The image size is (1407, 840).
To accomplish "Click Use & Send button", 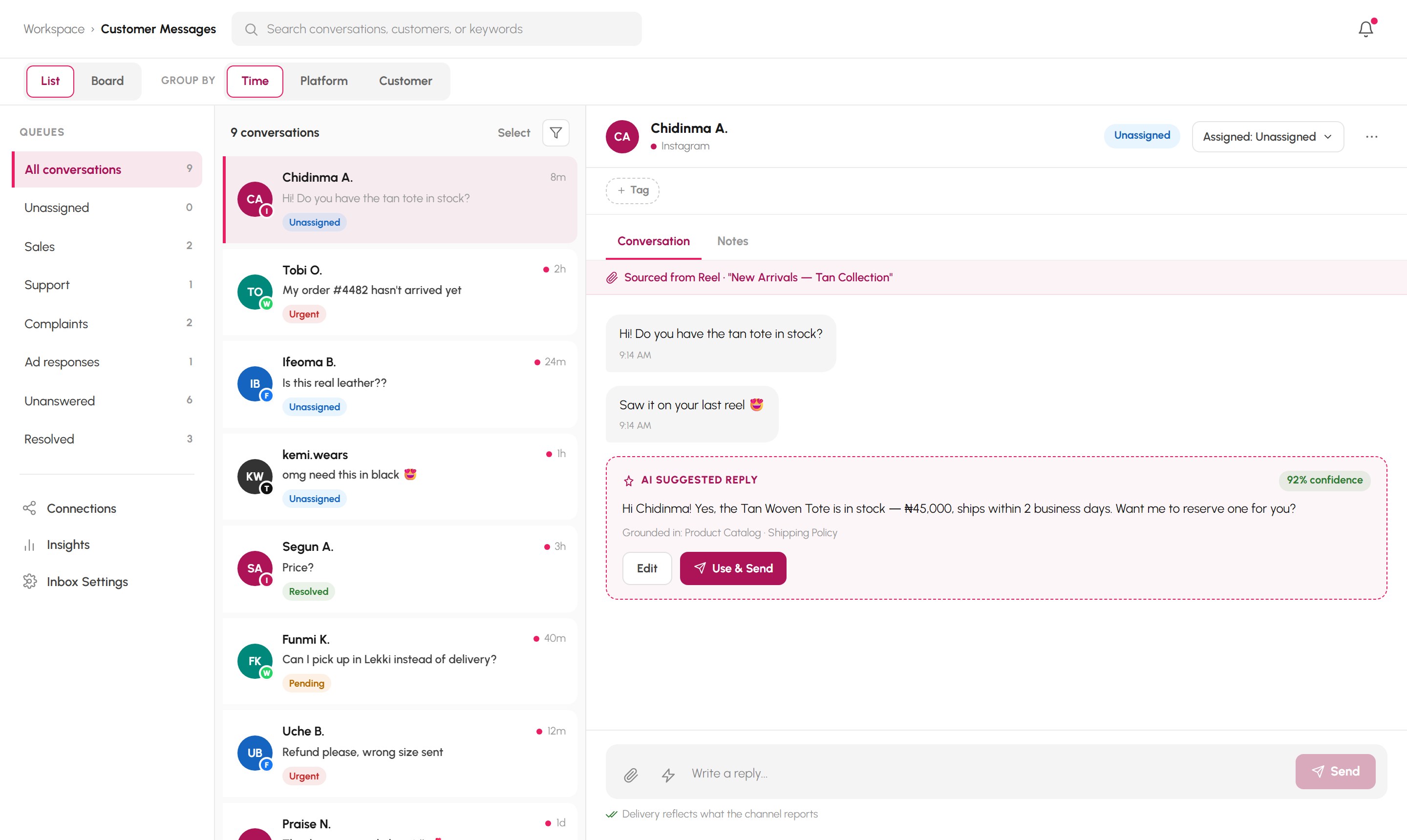I will click(733, 568).
